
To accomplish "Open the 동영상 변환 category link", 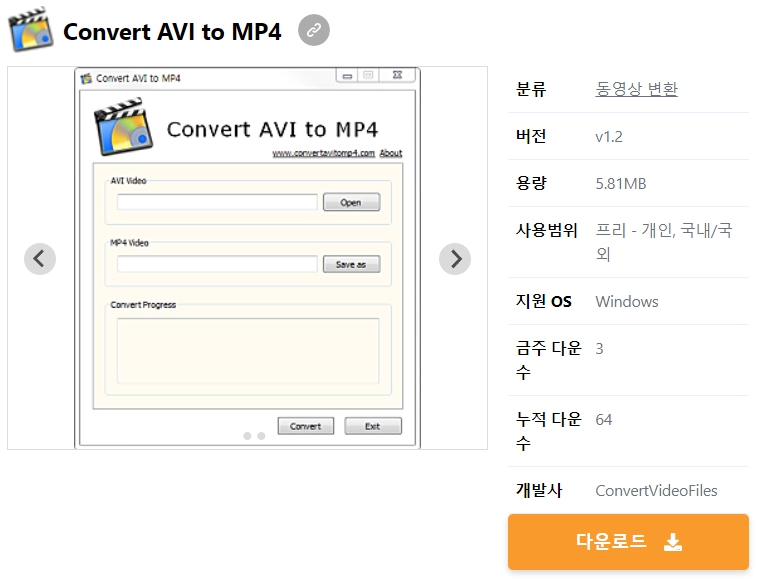I will [636, 89].
